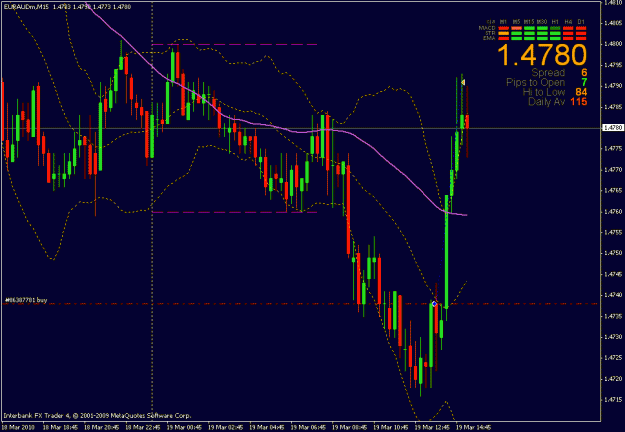Click the '19 Mar 14:45' time label
Image resolution: width=625 pixels, height=432 pixels.
click(x=474, y=427)
